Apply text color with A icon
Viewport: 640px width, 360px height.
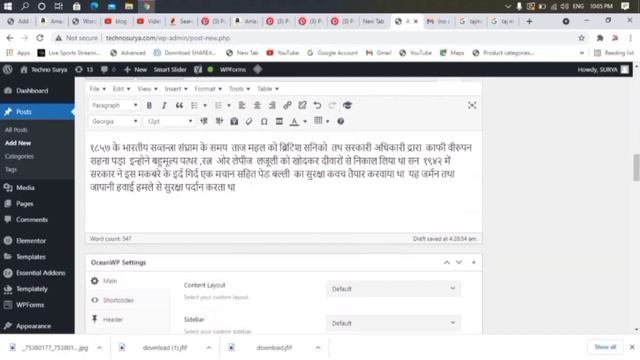click(294, 121)
